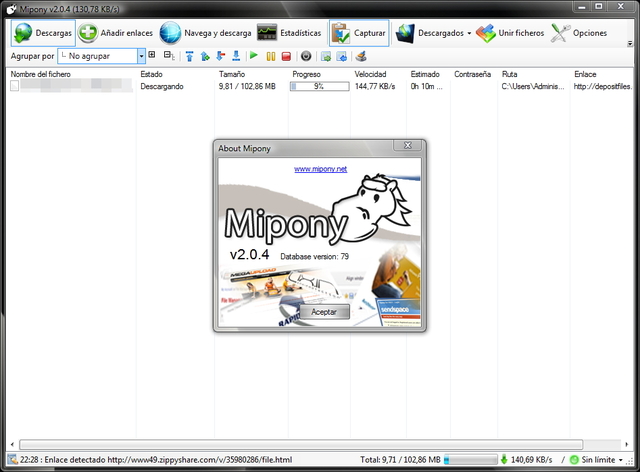Show the Estadísticas view
The width and height of the screenshot is (640, 472).
tap(289, 33)
